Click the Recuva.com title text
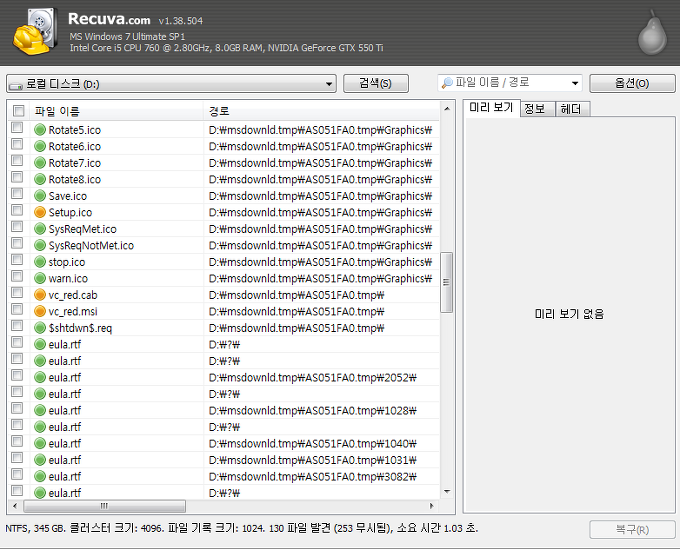 point(109,19)
